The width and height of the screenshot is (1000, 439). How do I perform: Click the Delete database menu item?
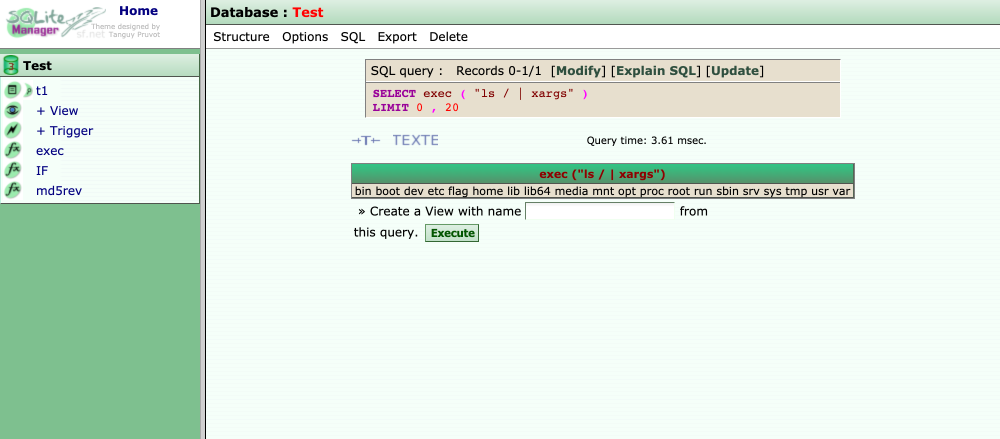tap(448, 37)
